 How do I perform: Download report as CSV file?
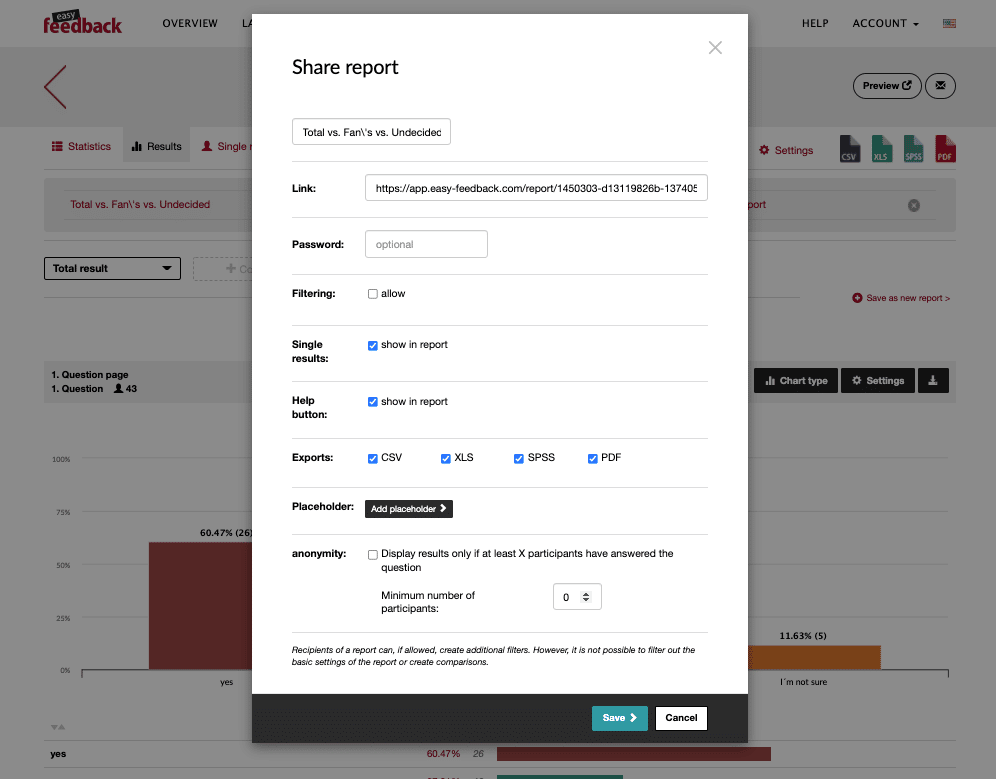point(849,150)
